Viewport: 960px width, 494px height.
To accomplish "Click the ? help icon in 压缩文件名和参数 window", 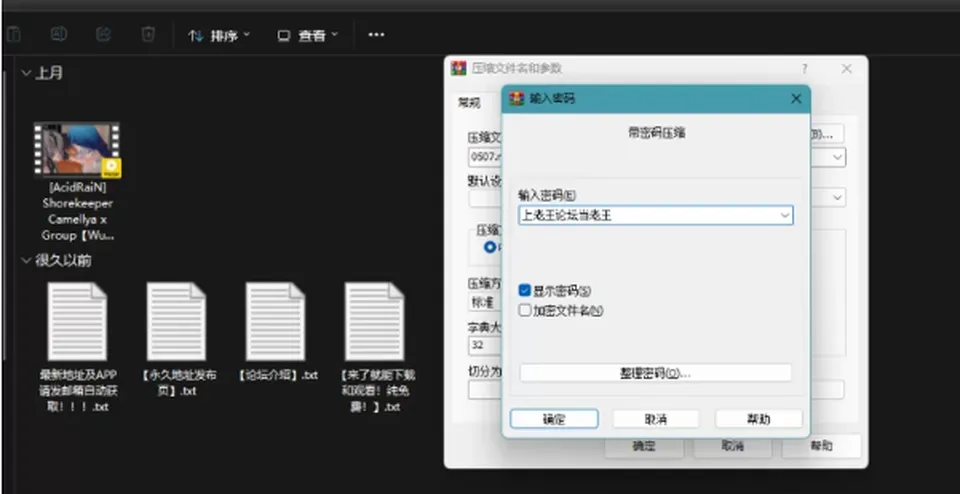I will 804,69.
